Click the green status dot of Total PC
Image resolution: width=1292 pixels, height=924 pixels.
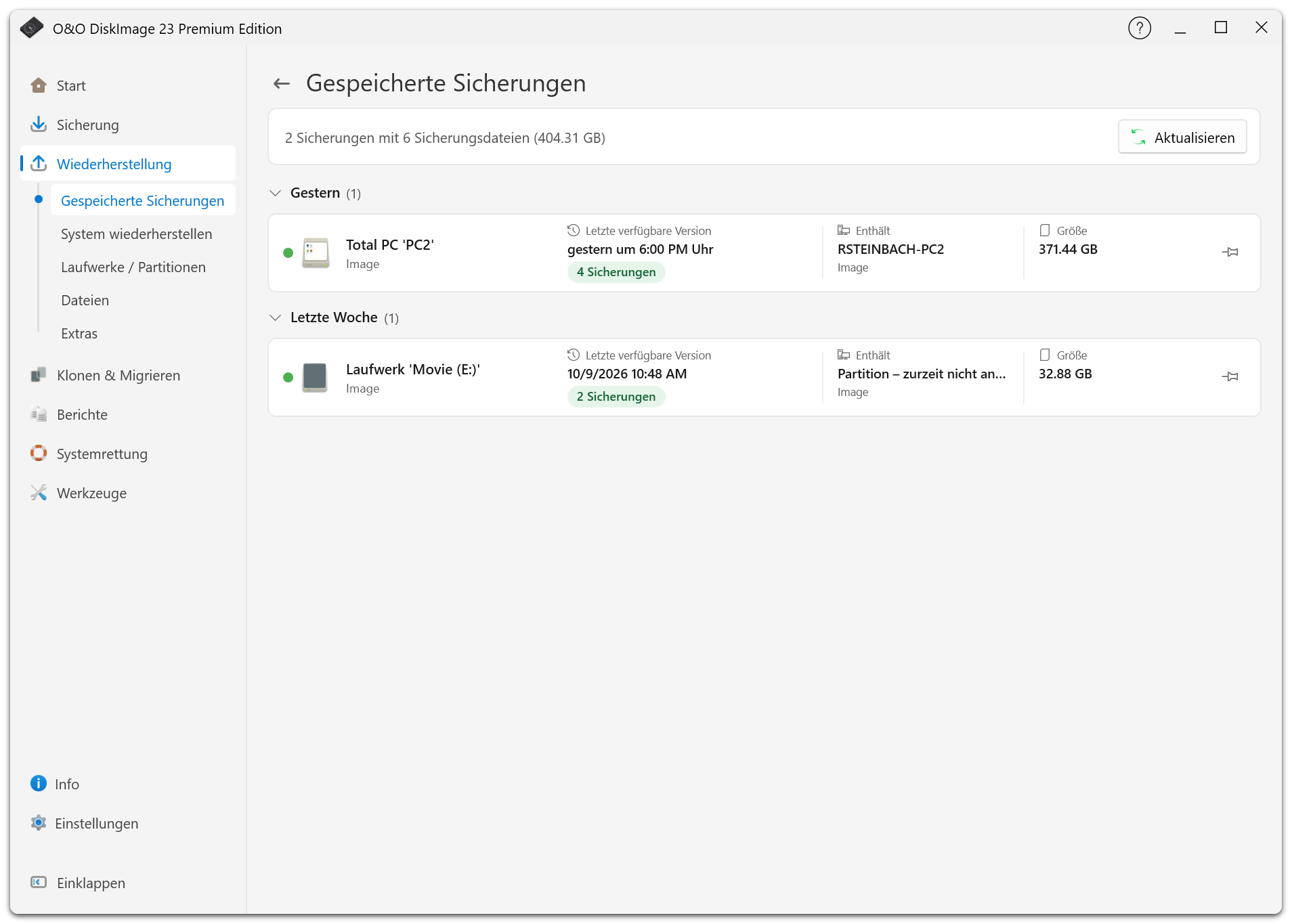pos(288,253)
